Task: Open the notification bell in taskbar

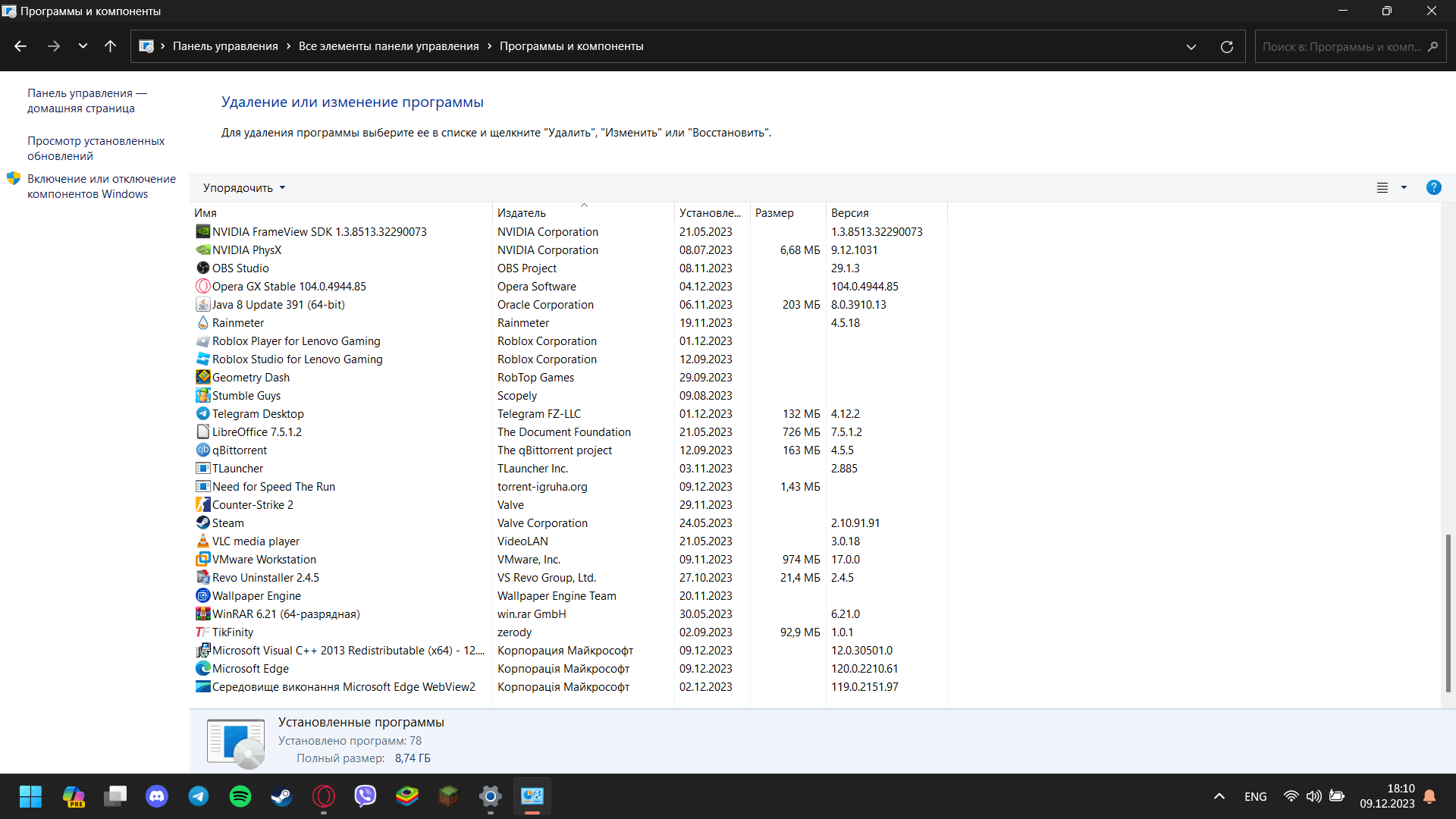Action: click(1429, 796)
